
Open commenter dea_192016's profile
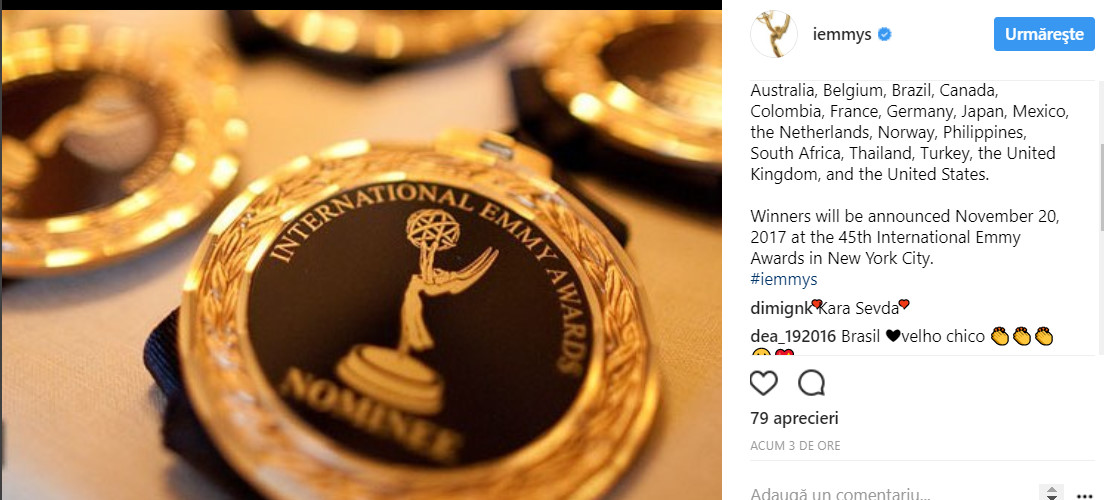coord(794,337)
